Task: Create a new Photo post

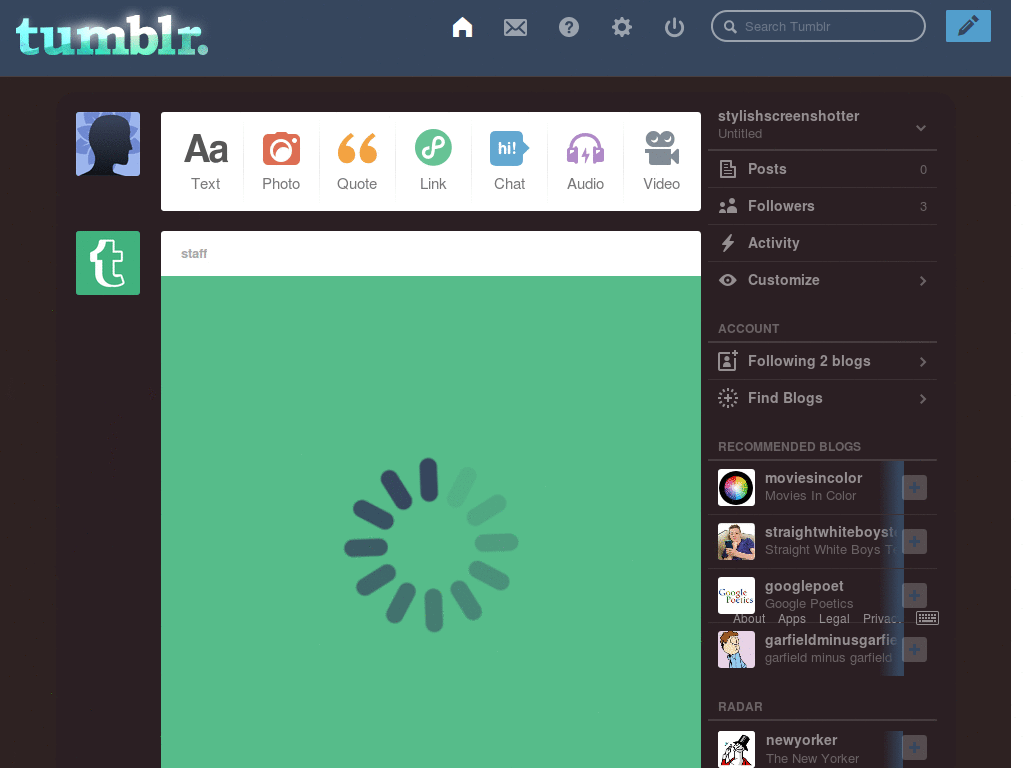Action: pos(281,161)
